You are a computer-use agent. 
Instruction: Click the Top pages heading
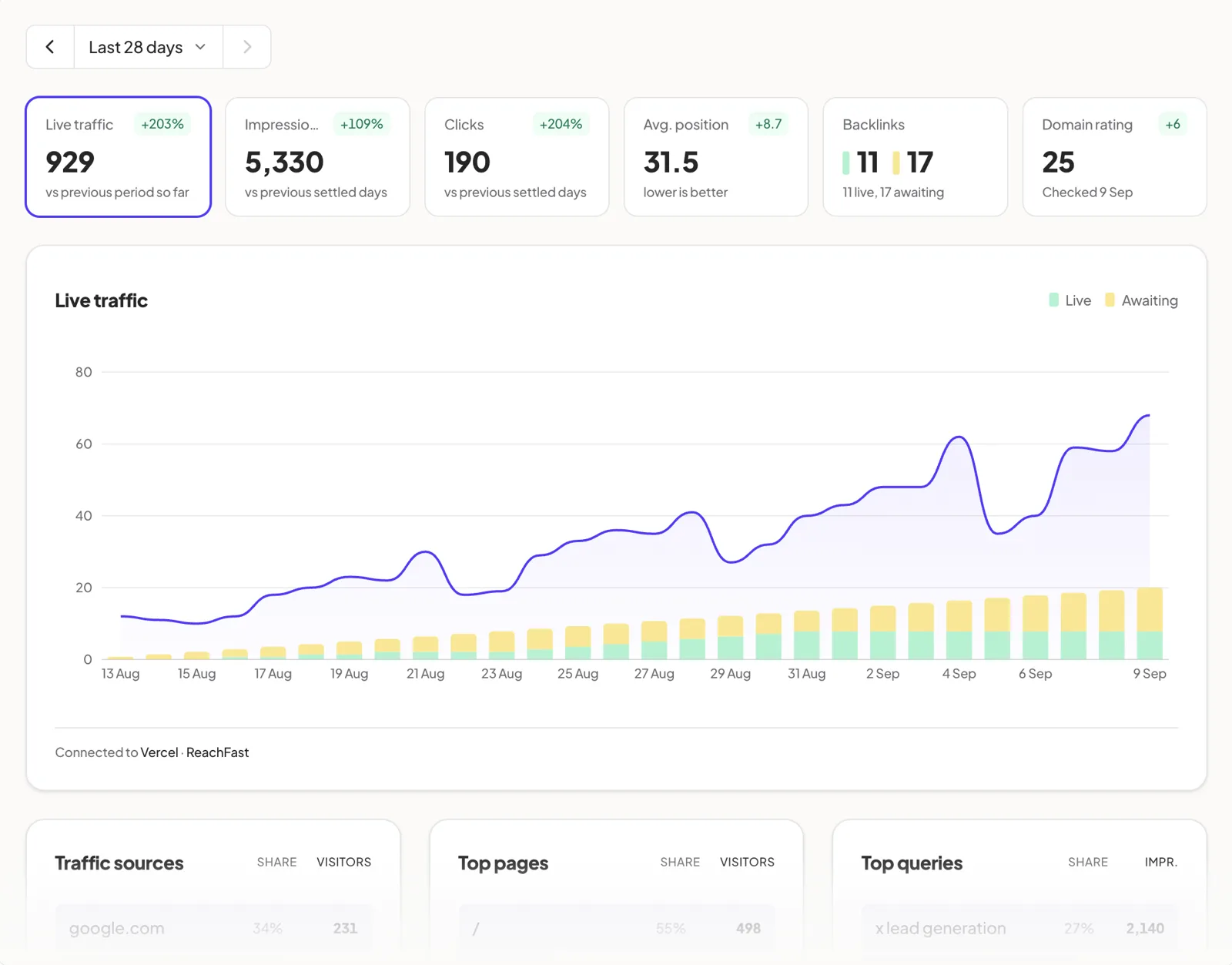click(504, 863)
